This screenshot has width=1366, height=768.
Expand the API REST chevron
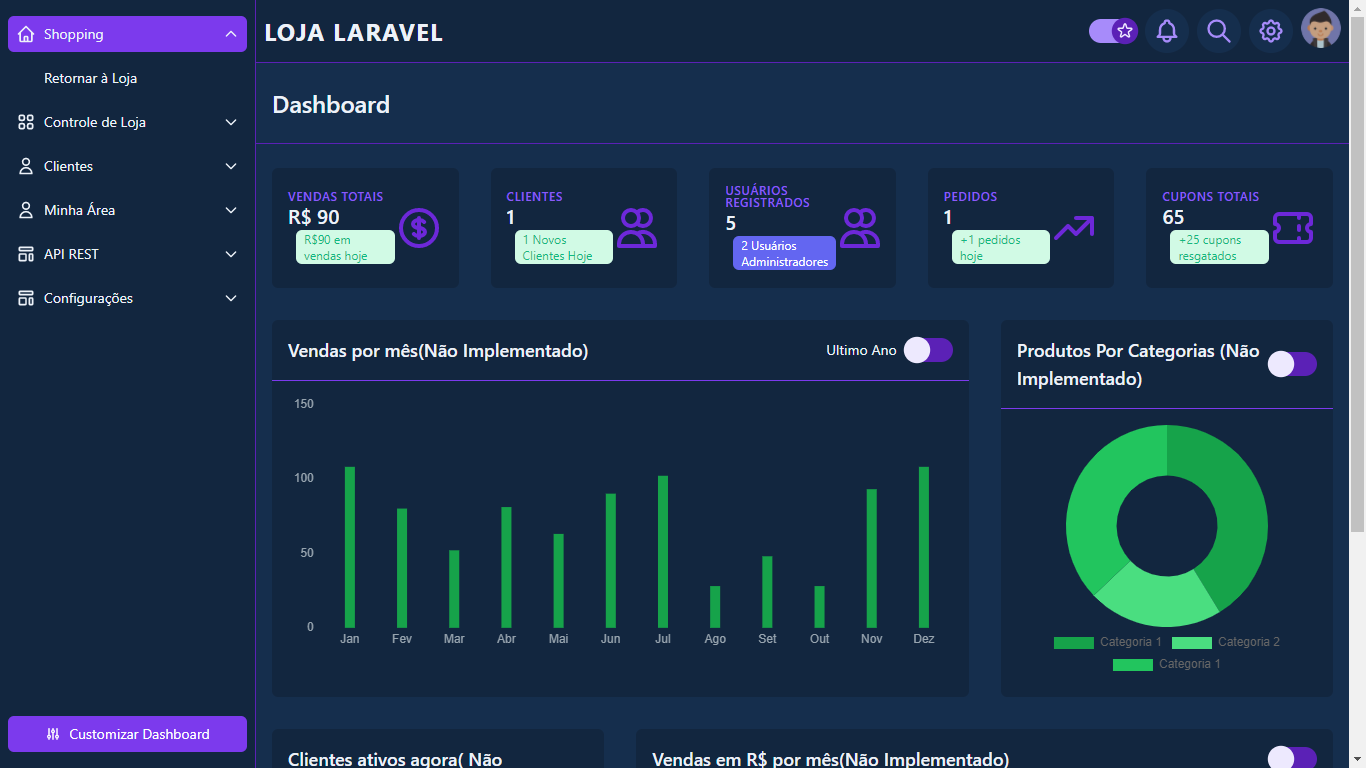pyautogui.click(x=231, y=254)
